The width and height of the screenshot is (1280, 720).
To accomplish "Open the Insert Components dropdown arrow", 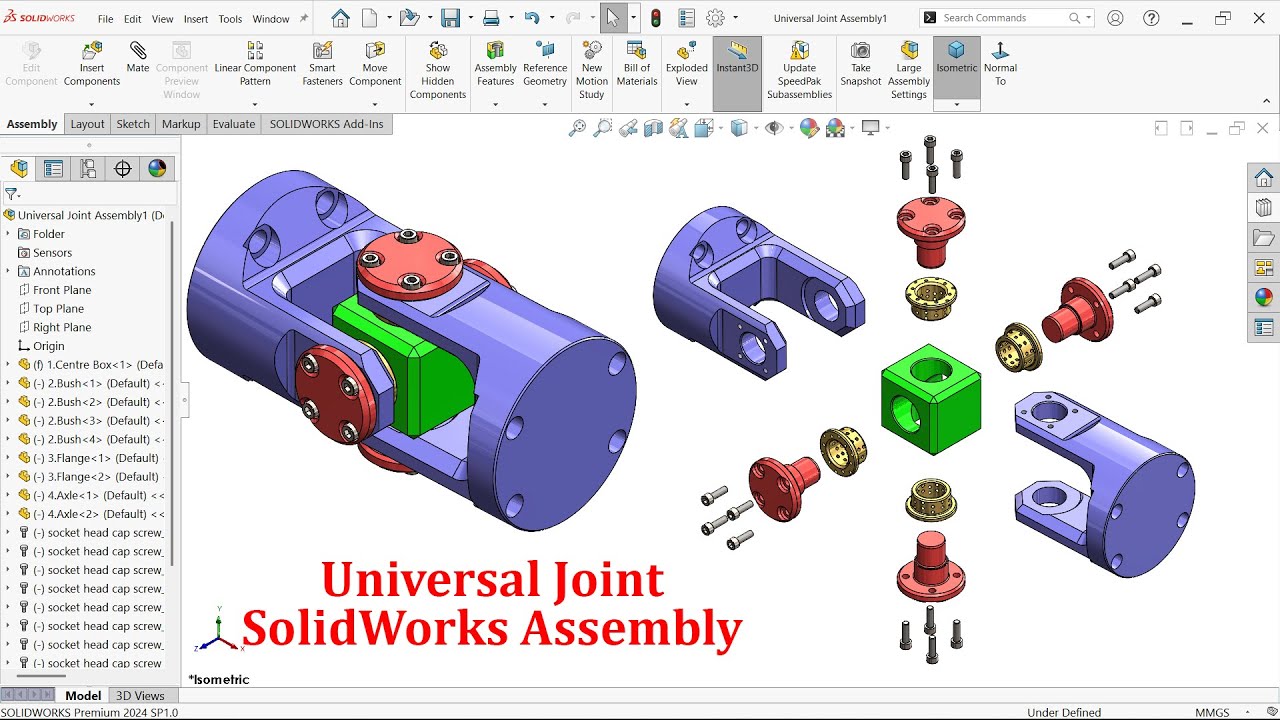I will [92, 104].
